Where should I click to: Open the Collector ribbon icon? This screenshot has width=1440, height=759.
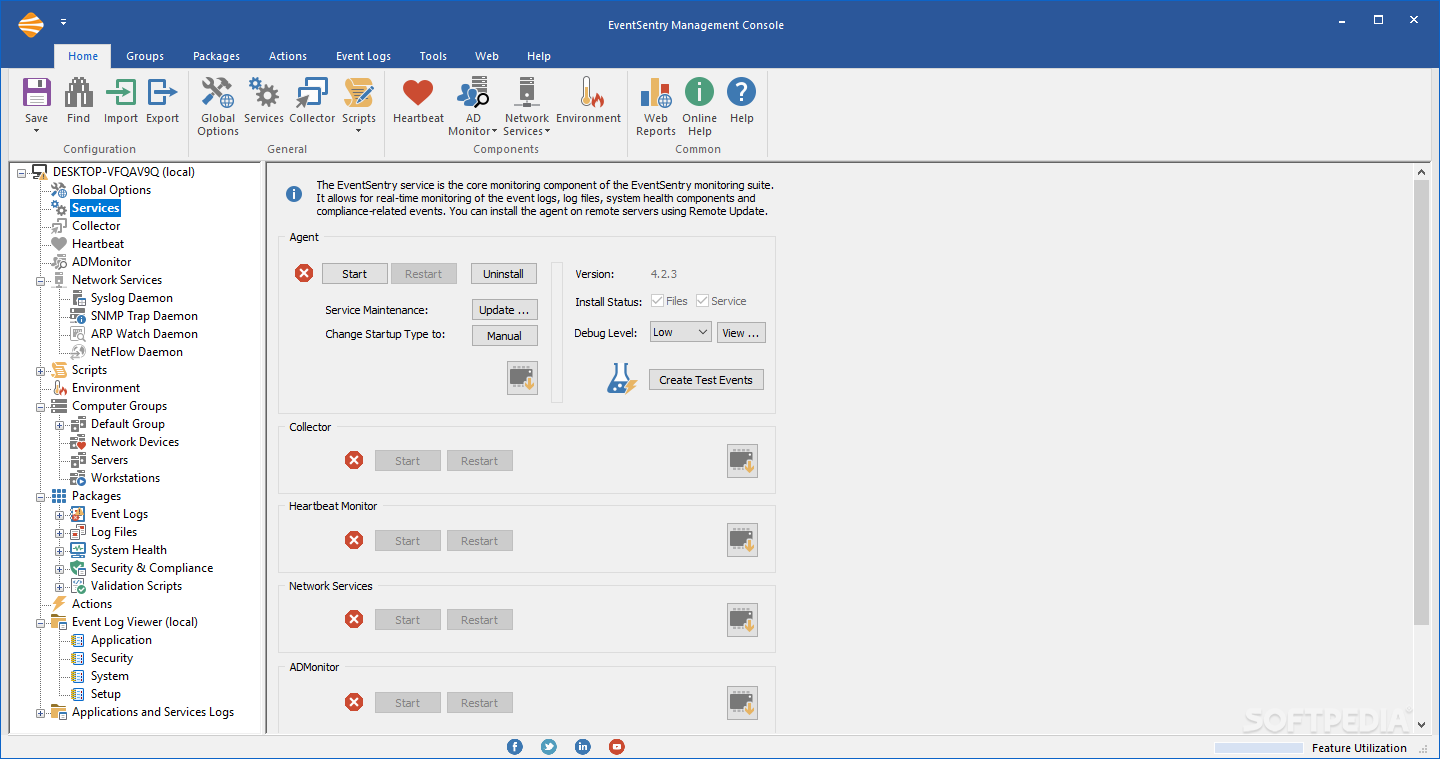click(312, 93)
